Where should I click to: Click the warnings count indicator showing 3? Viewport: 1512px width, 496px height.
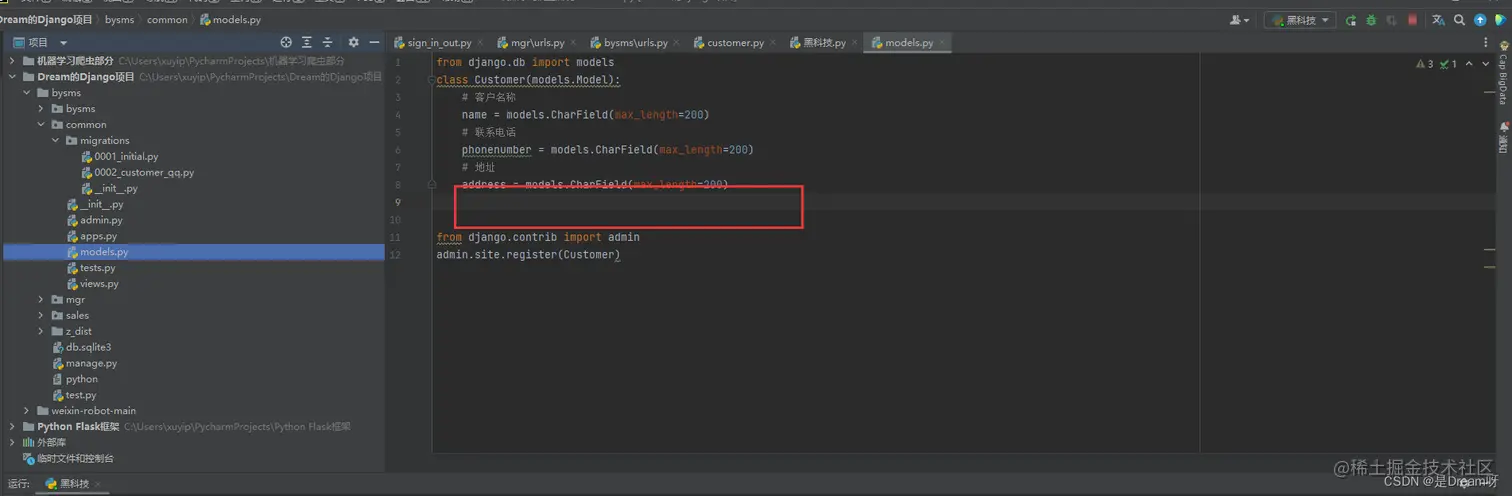pos(1425,64)
